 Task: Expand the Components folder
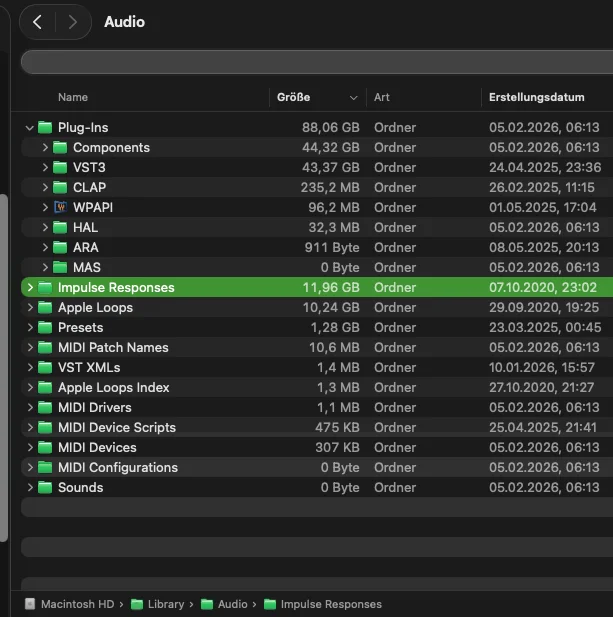point(45,148)
